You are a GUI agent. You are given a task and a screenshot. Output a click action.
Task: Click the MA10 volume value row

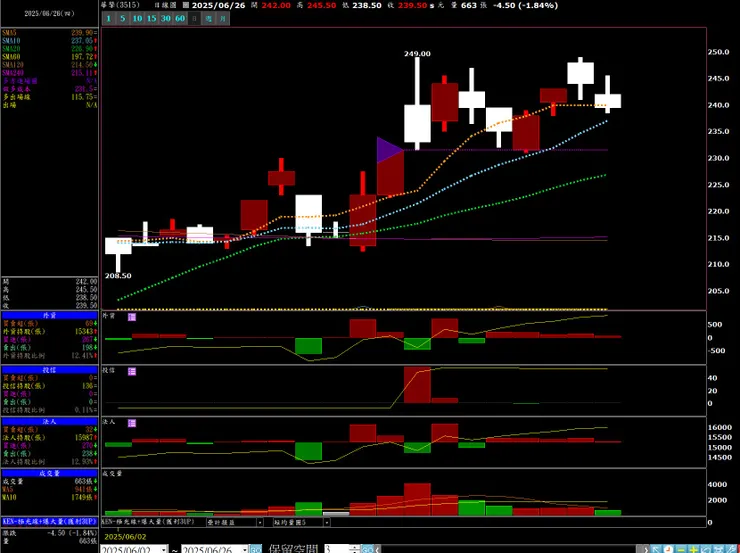point(50,497)
